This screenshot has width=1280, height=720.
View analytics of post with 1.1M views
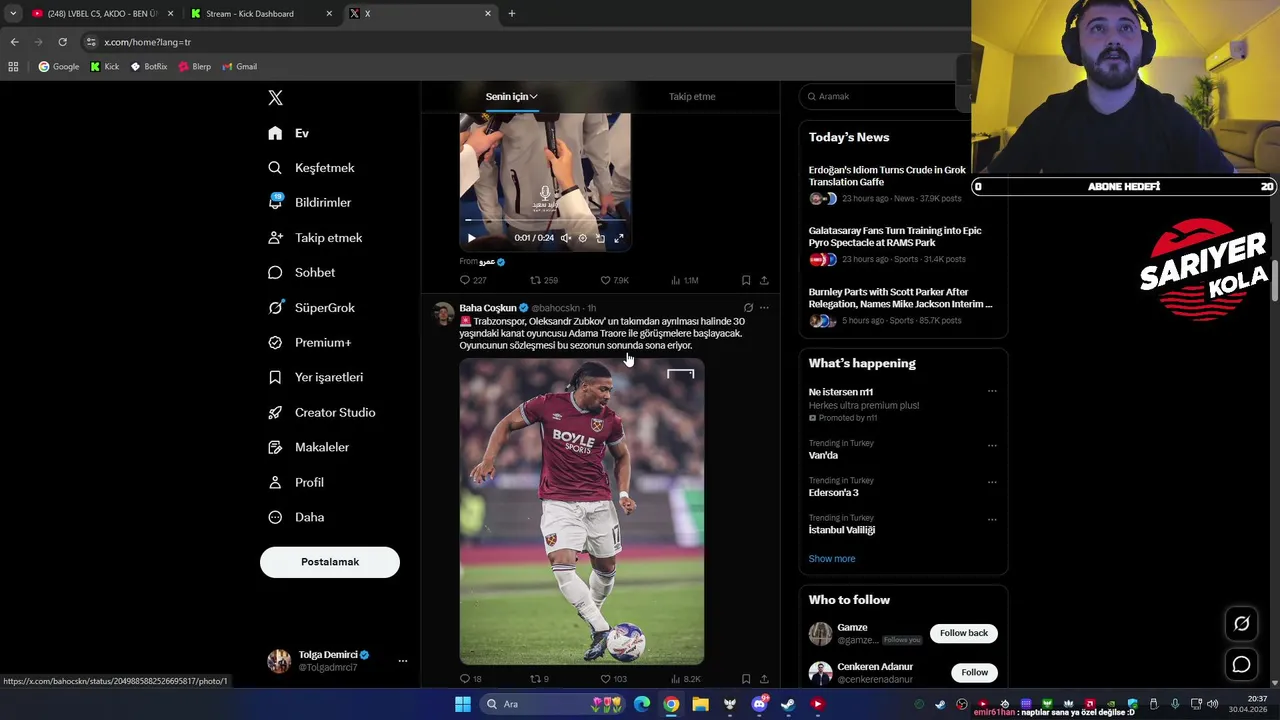pos(684,281)
